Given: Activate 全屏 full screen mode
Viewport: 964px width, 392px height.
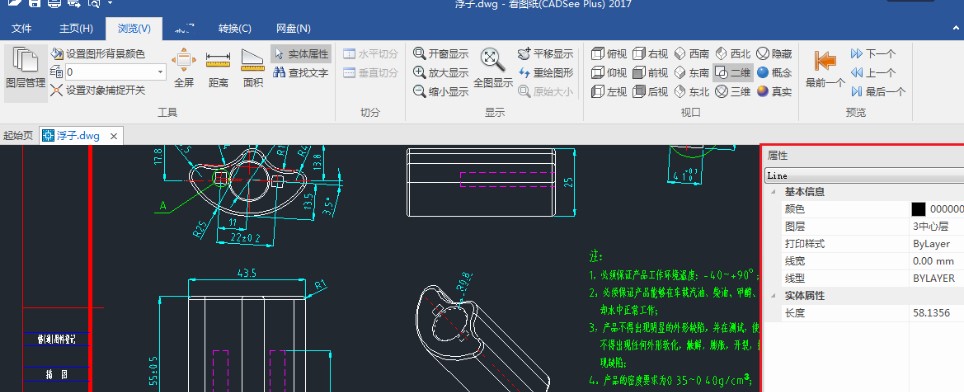Looking at the screenshot, I should pyautogui.click(x=184, y=68).
